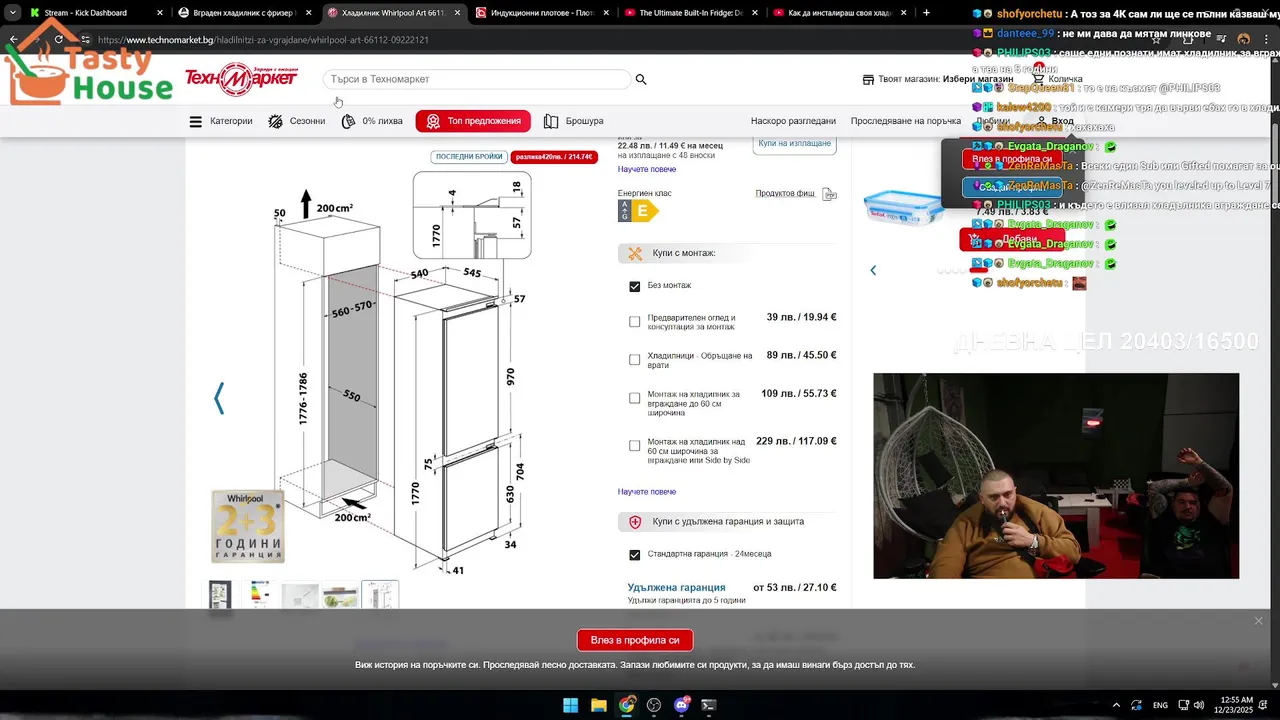Open a new browser tab with plus icon

[926, 13]
